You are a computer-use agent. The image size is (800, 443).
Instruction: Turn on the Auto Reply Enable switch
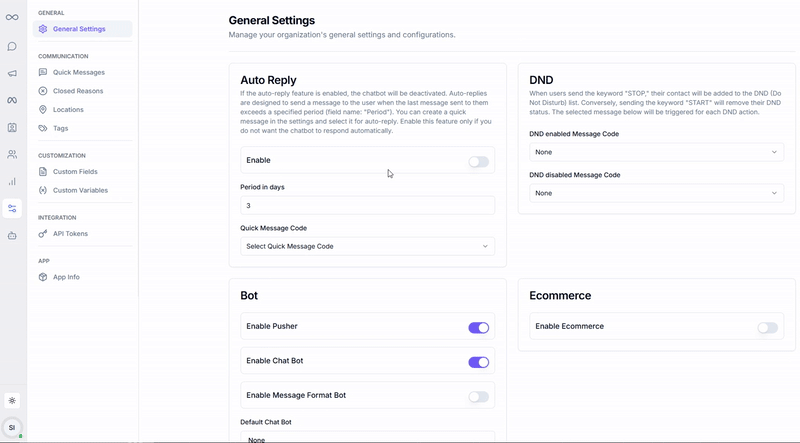[x=478, y=161]
